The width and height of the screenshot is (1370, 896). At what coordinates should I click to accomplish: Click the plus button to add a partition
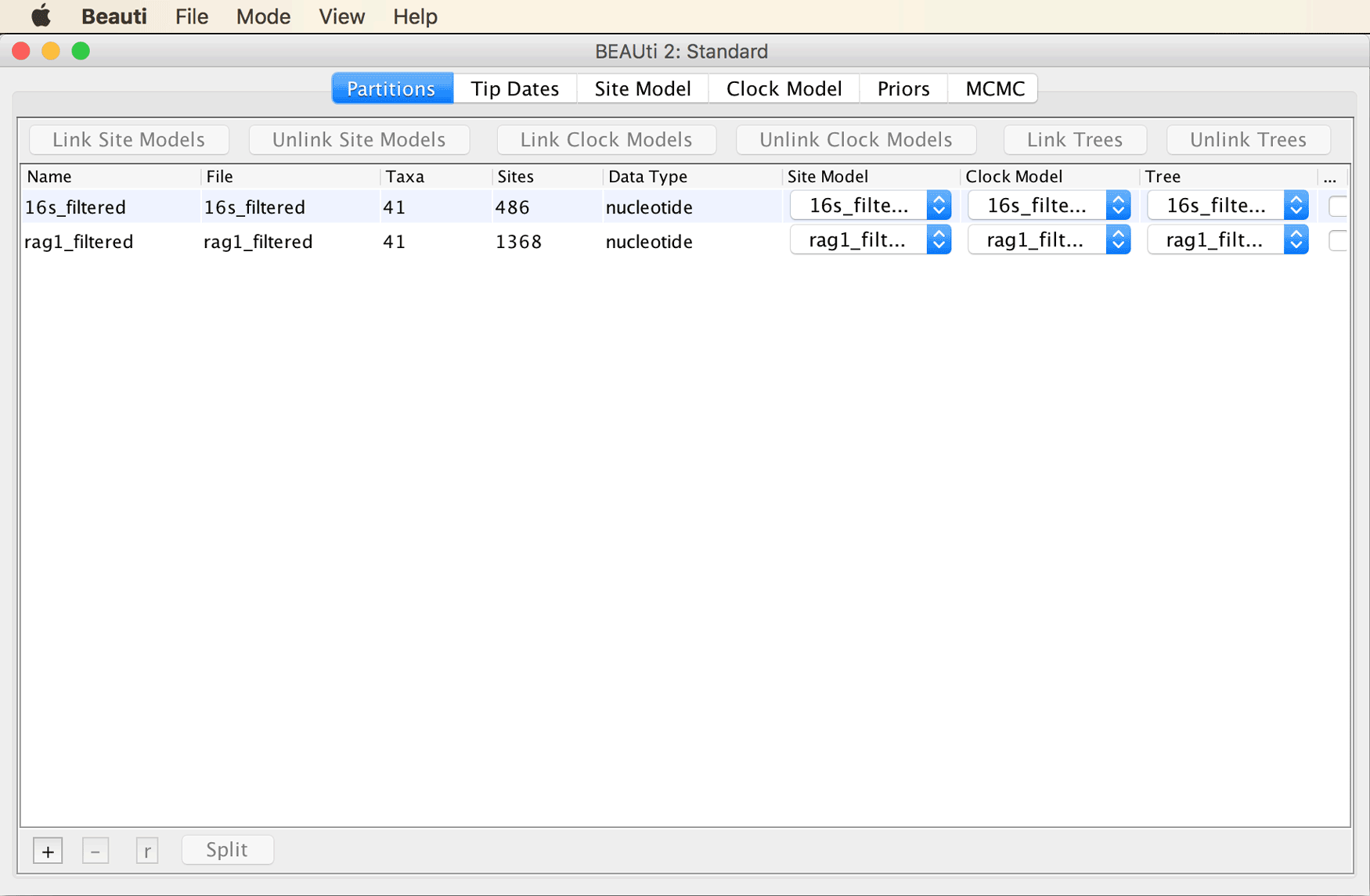pyautogui.click(x=48, y=851)
